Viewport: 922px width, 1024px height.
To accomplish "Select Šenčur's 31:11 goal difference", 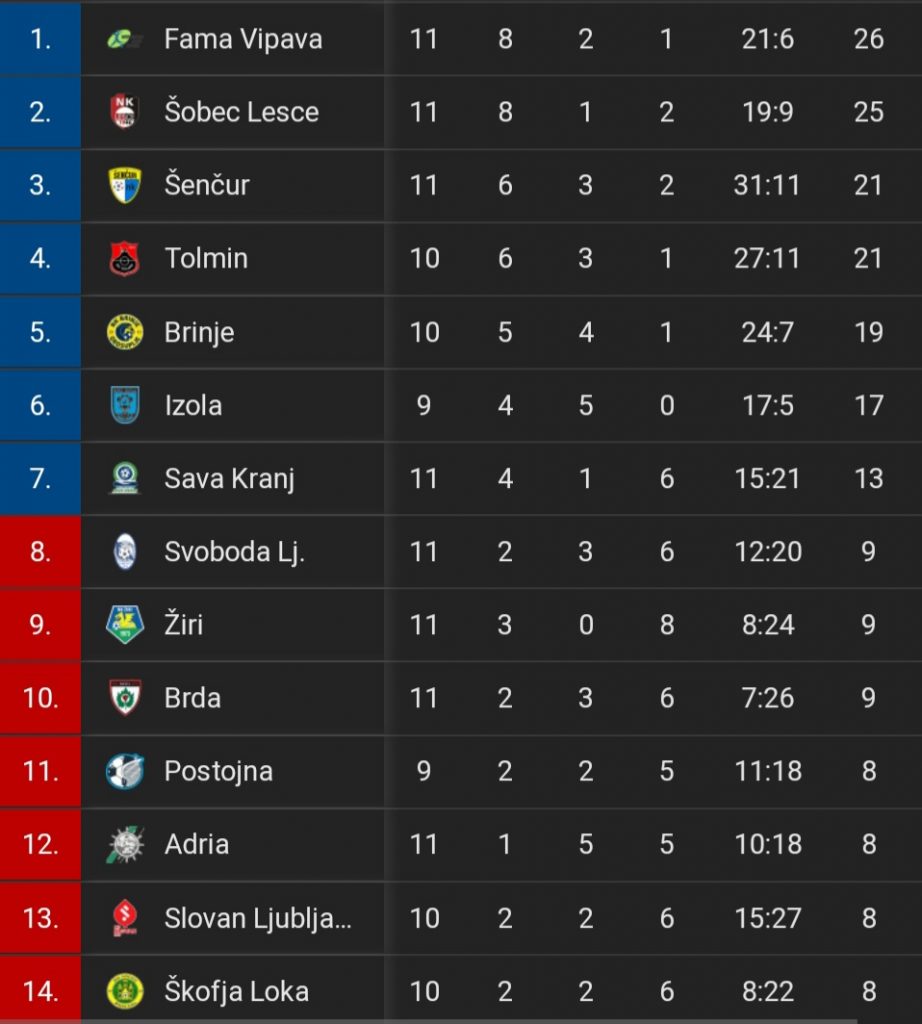I will point(767,185).
